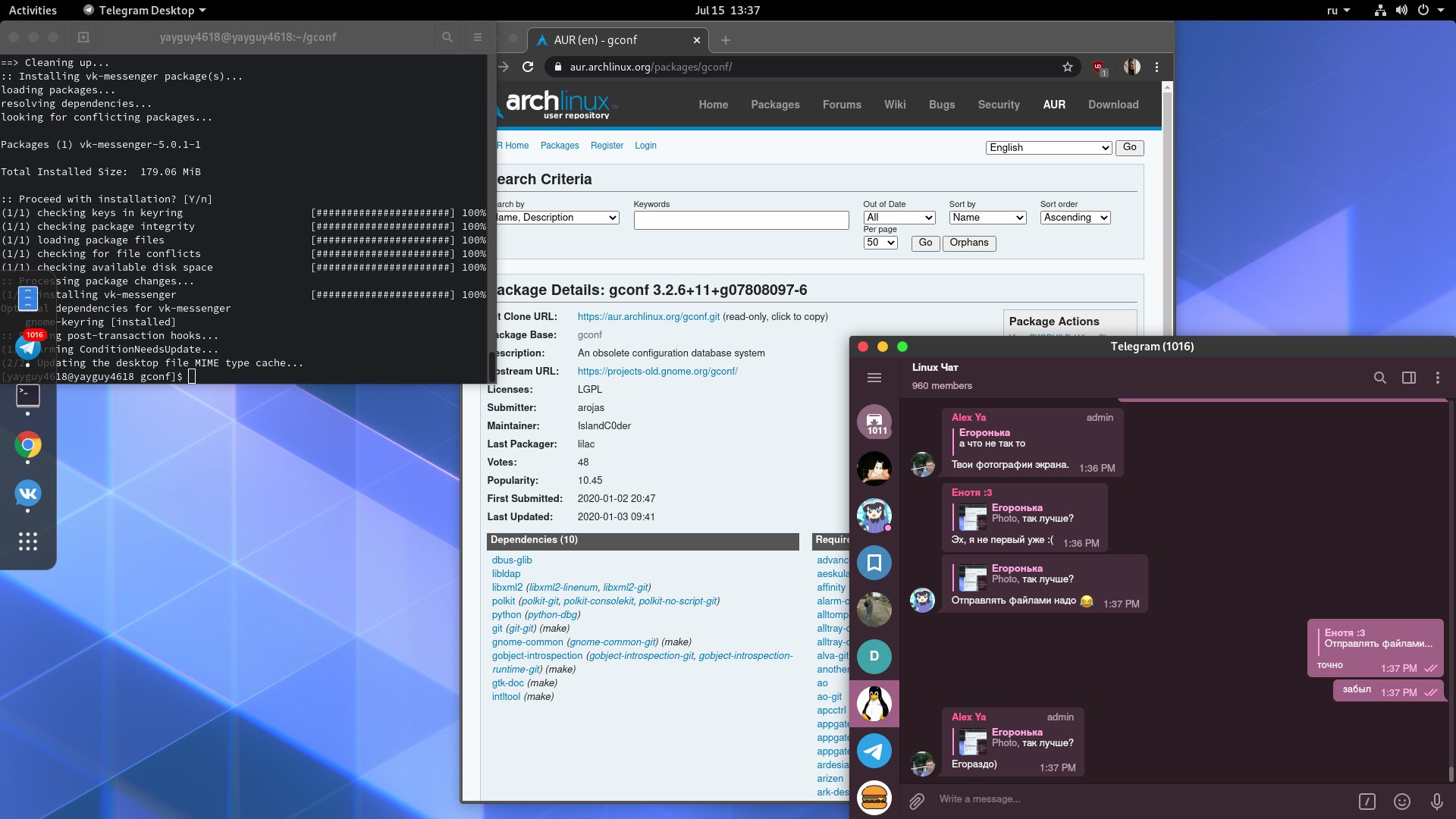Open Telegram chat options three-dot menu
Screen dimensions: 1456x819
tap(1438, 378)
